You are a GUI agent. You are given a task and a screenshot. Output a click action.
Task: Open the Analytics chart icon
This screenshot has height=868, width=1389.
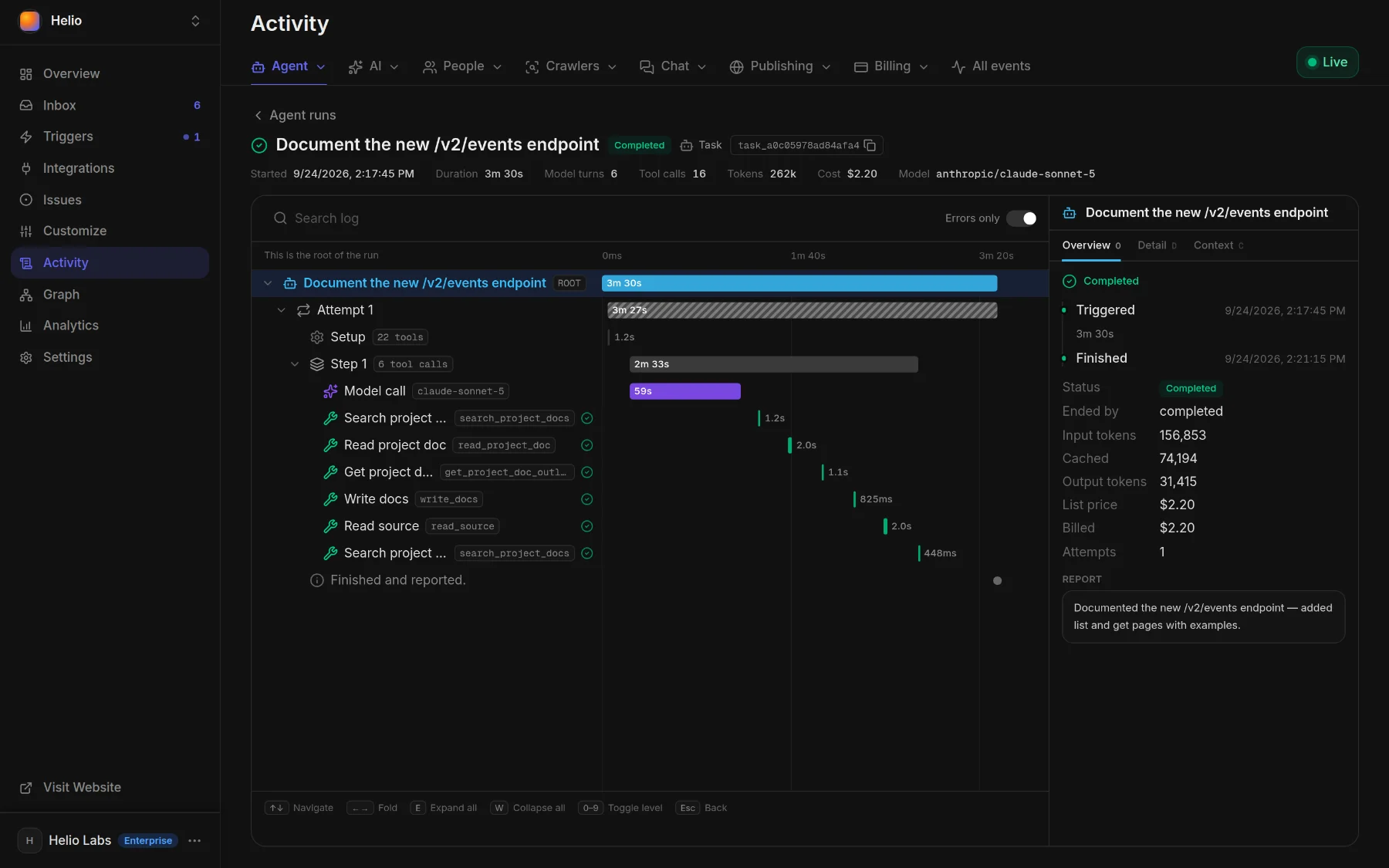click(x=26, y=326)
